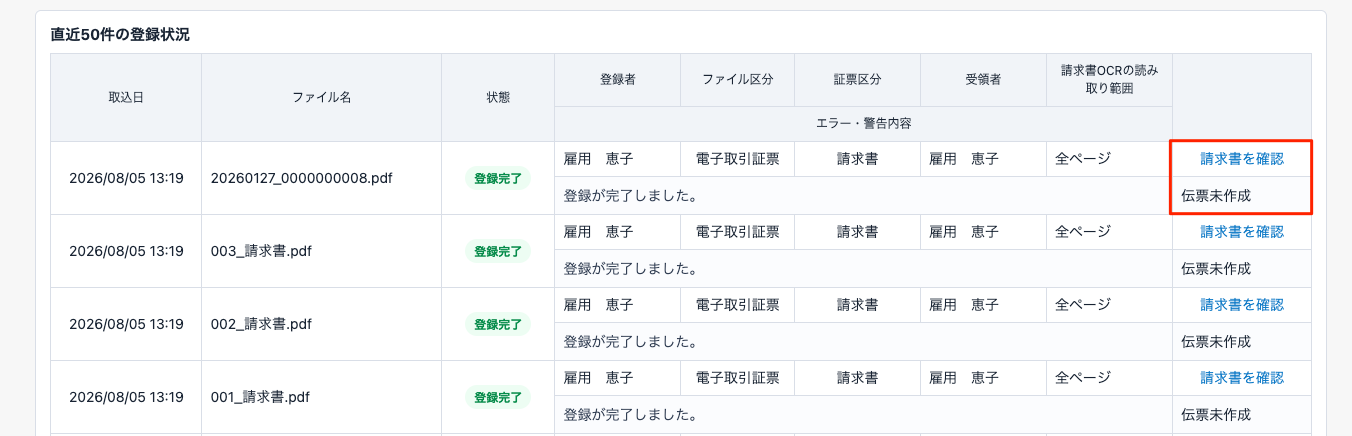Click 登録完了 badge for 20260127_0000000008.pdf
The height and width of the screenshot is (436, 1352).
[x=498, y=179]
